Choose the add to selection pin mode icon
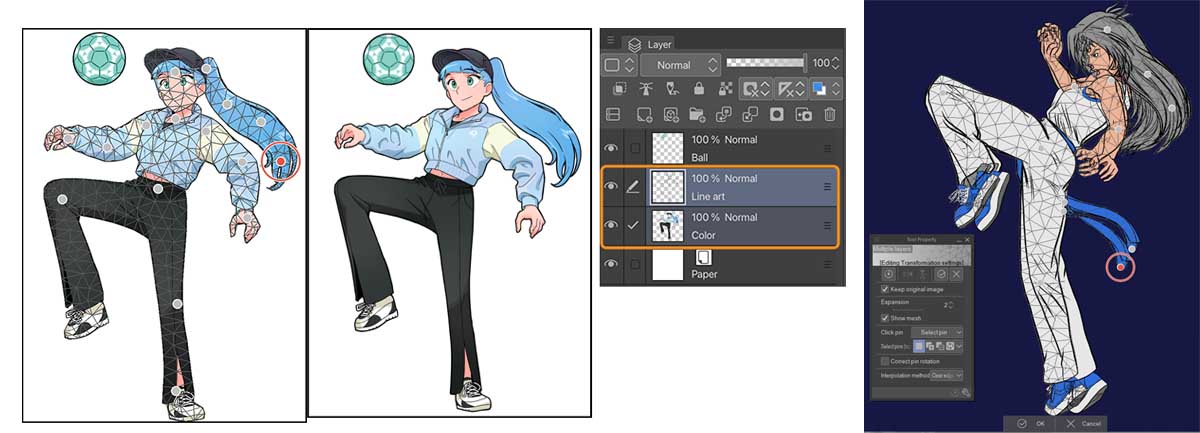 tap(930, 346)
